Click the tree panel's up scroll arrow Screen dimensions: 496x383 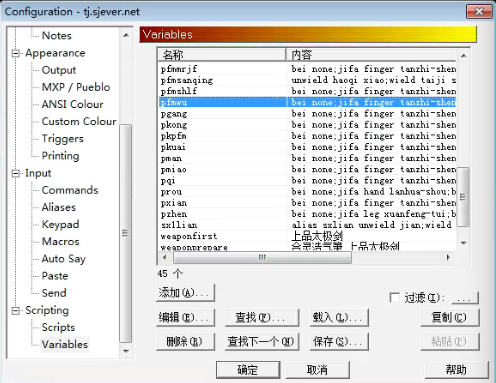pos(126,35)
